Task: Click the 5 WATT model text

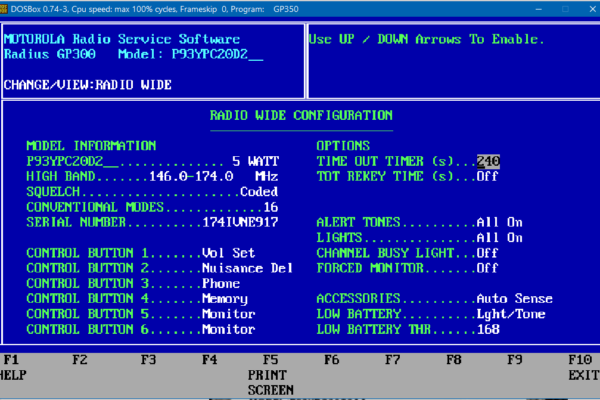Action: tap(255, 161)
